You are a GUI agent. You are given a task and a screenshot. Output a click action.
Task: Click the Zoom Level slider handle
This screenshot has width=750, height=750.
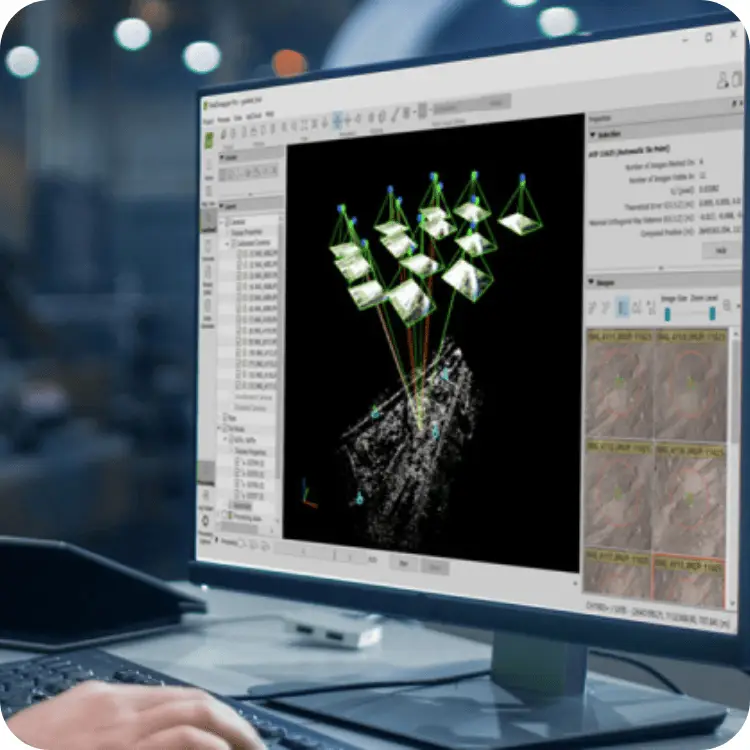tap(712, 313)
